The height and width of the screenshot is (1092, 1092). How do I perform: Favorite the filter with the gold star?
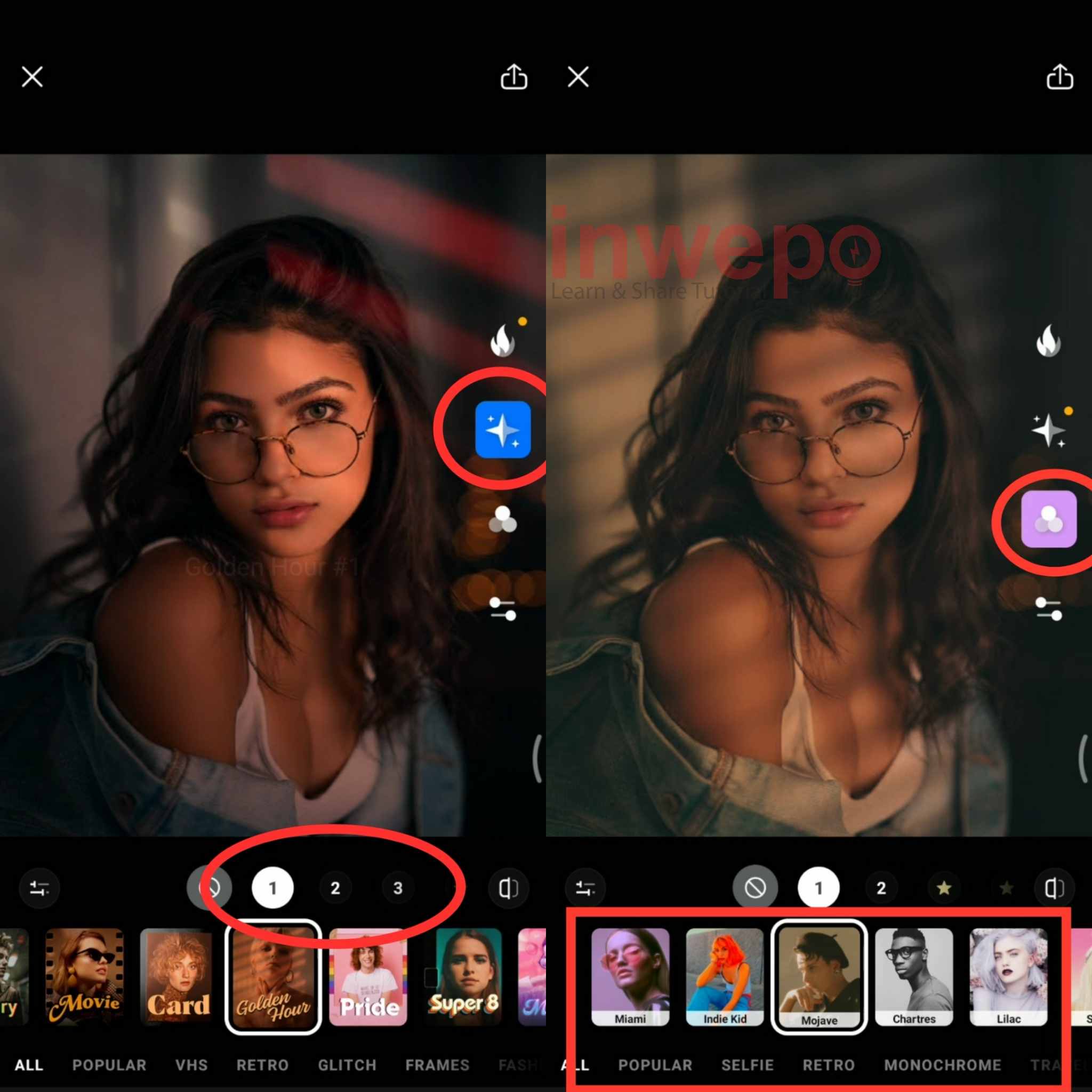coord(944,887)
